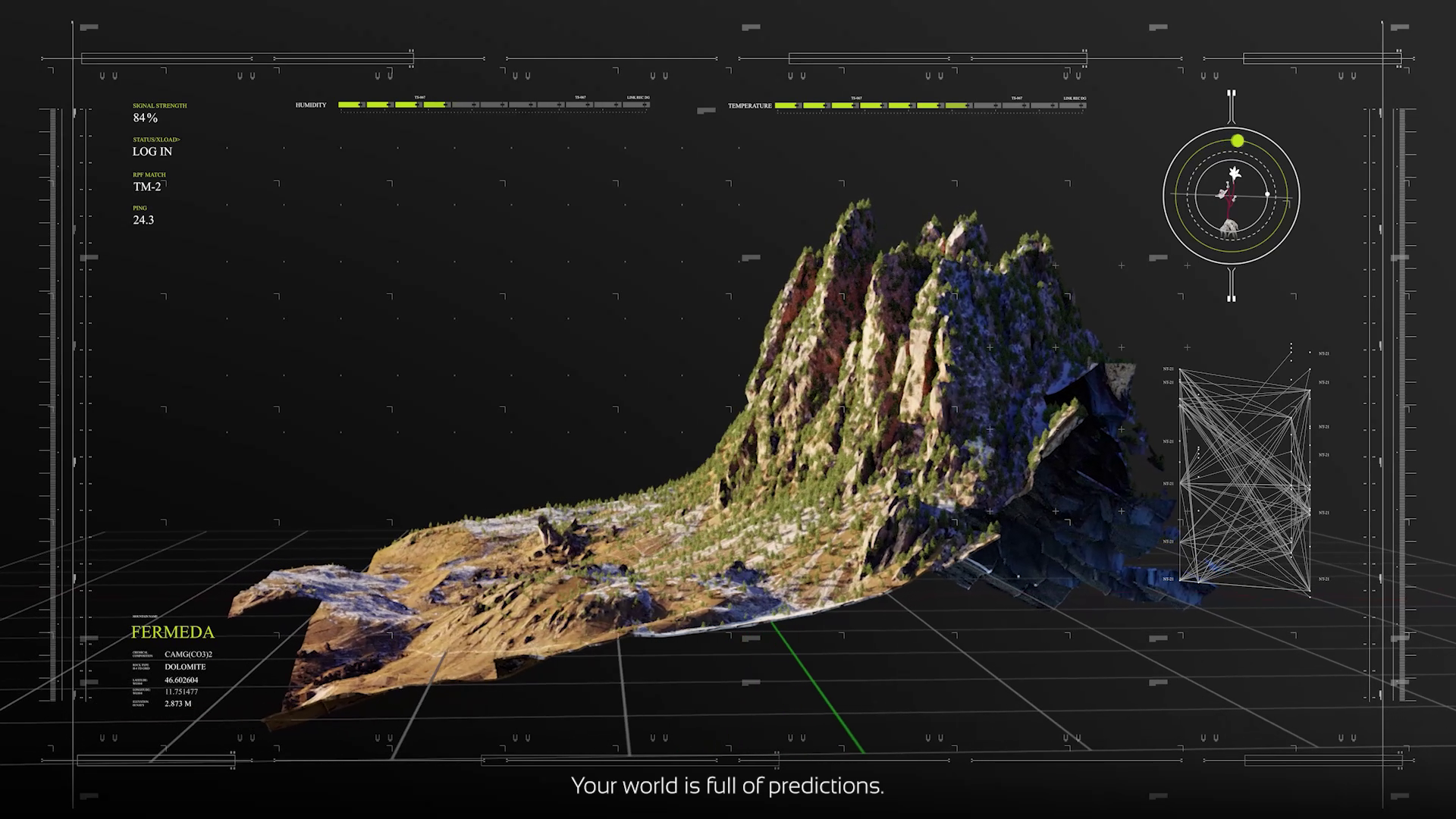Click the top connector above radar circle
1456x819 pixels.
pos(1231,105)
